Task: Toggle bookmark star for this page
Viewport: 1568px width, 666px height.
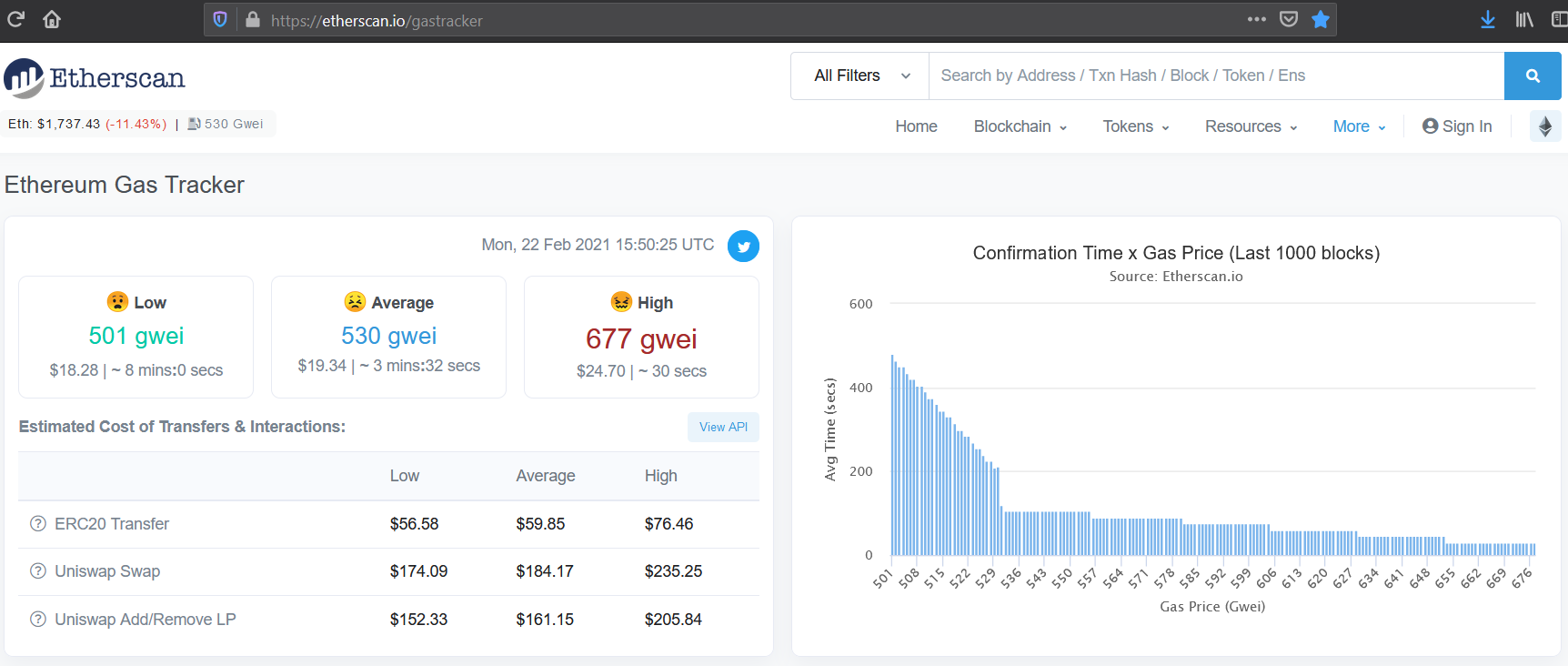Action: point(1321,19)
